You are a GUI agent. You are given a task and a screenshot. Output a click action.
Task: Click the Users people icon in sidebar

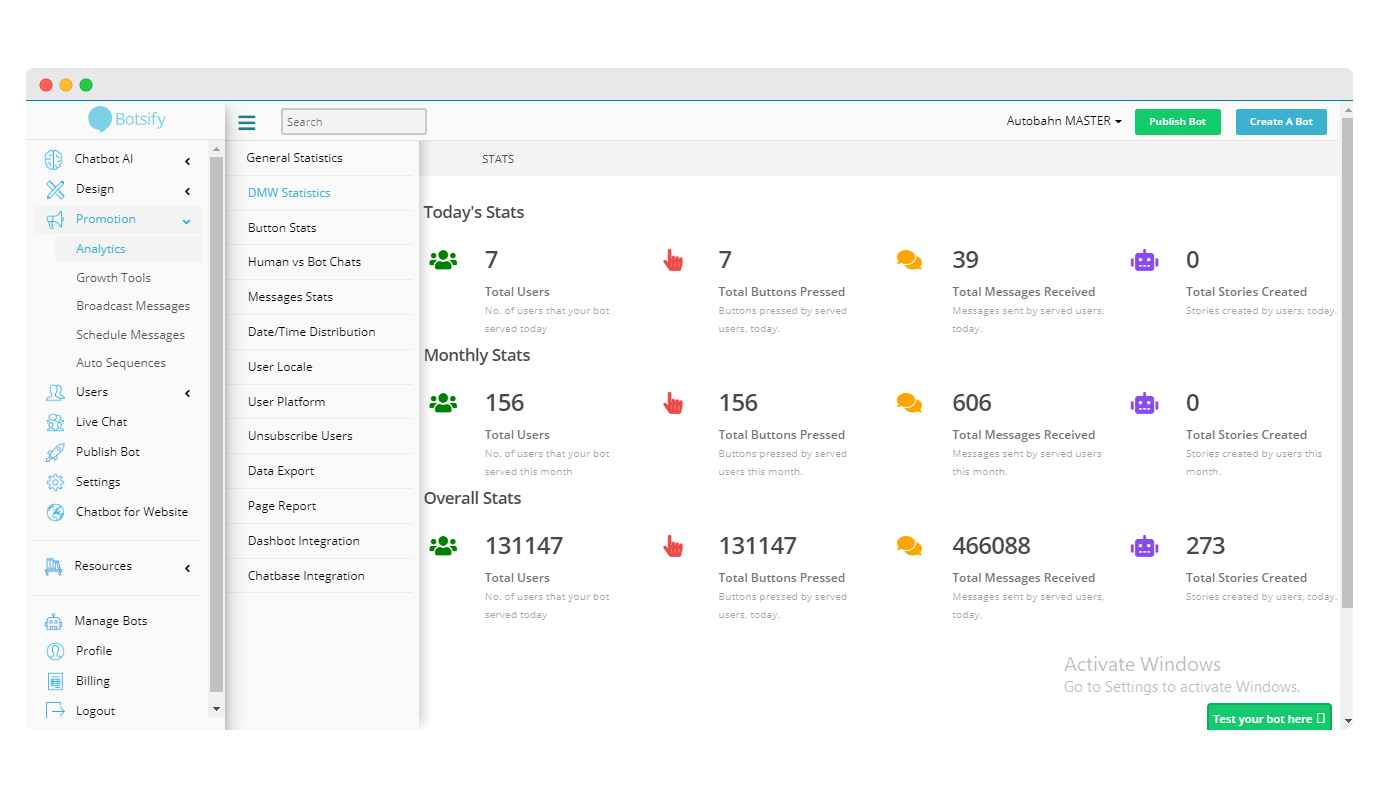(x=54, y=392)
